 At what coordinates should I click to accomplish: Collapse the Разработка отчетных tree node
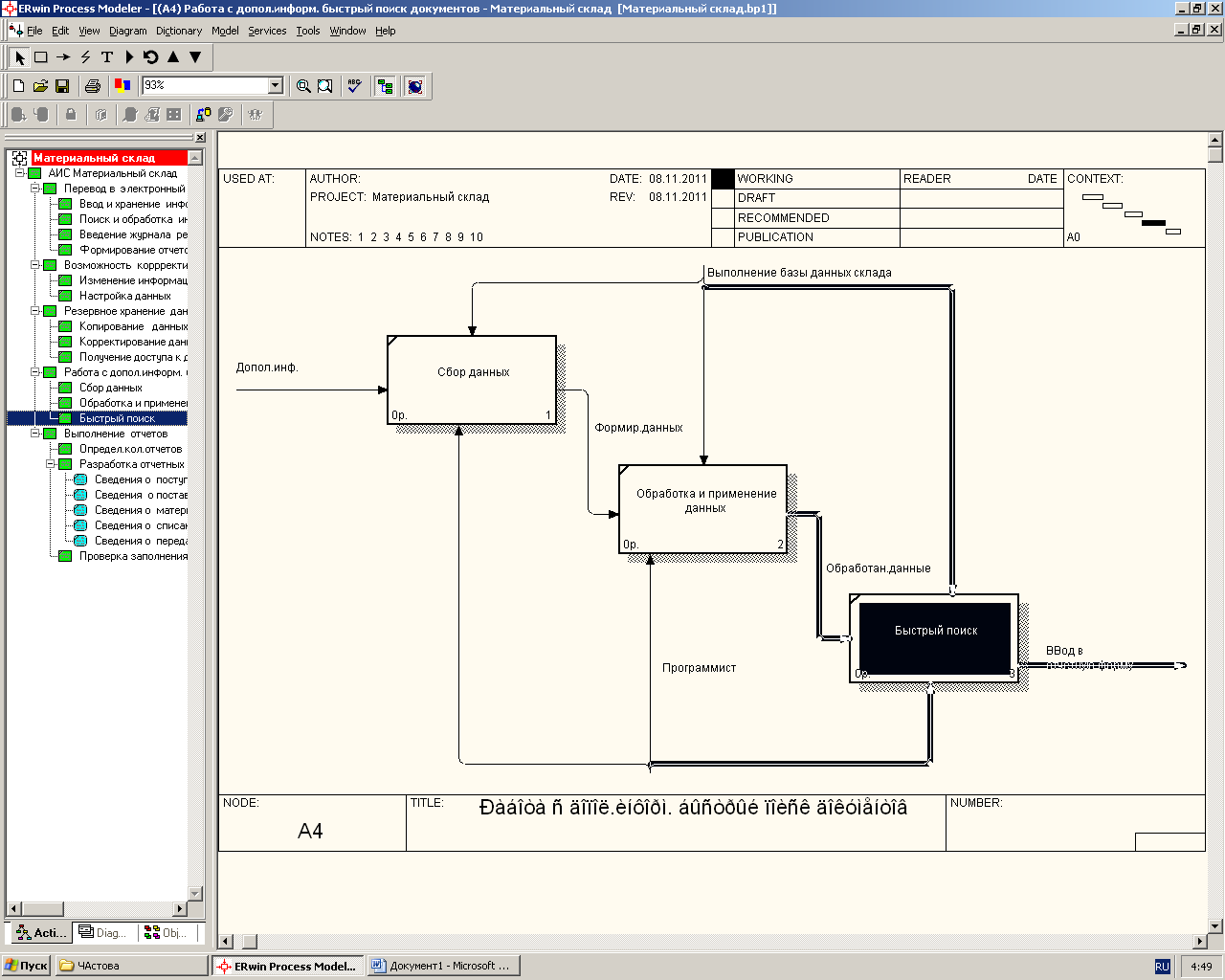51,464
